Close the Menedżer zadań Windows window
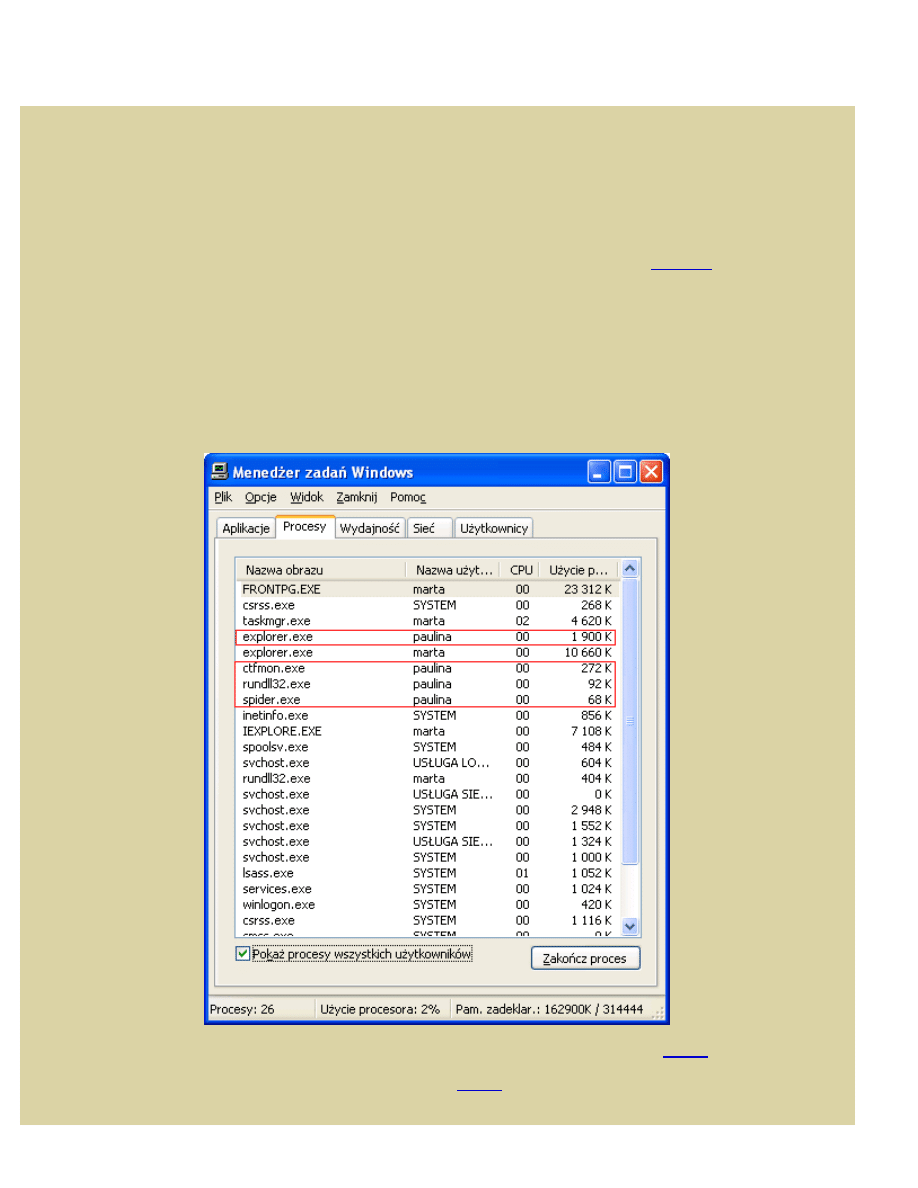 [x=651, y=472]
